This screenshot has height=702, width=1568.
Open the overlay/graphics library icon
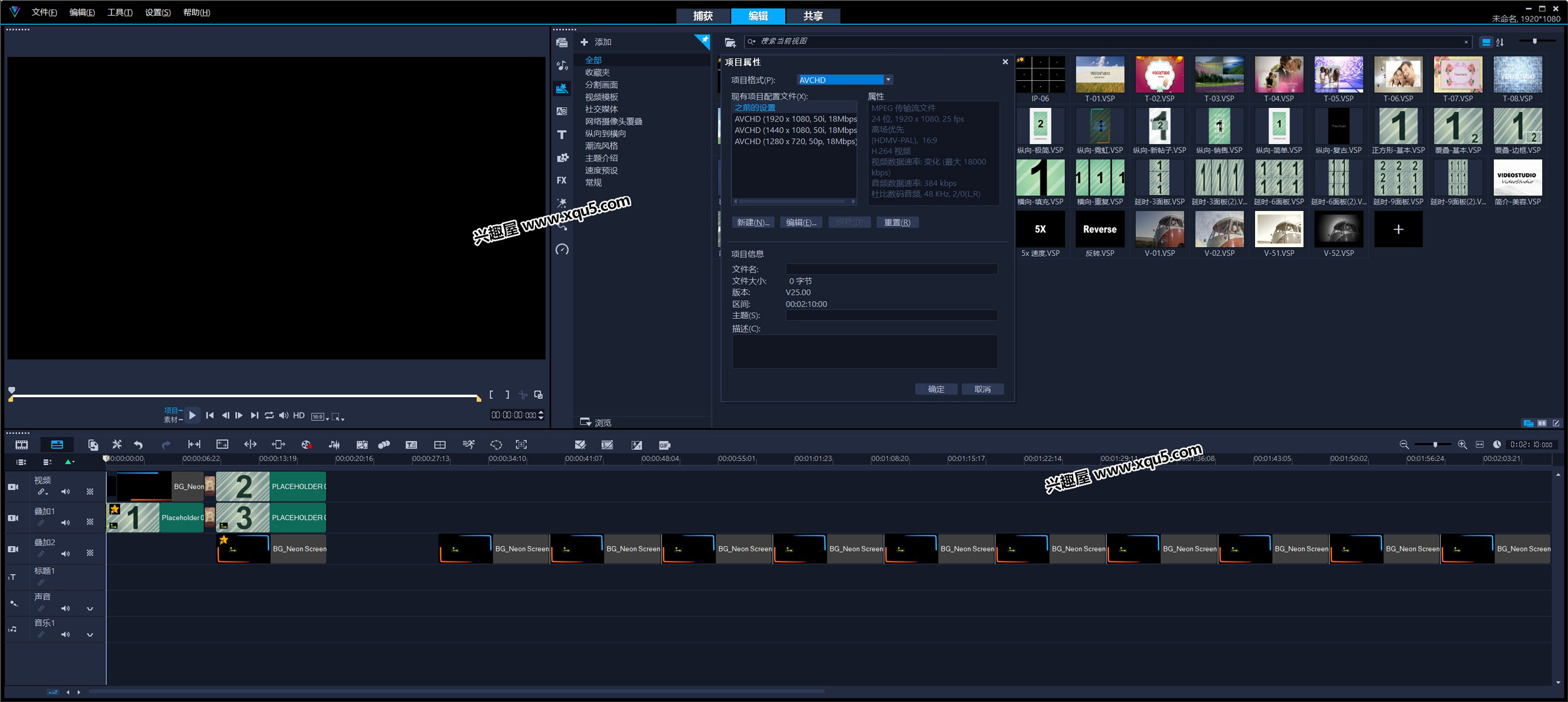pyautogui.click(x=562, y=157)
